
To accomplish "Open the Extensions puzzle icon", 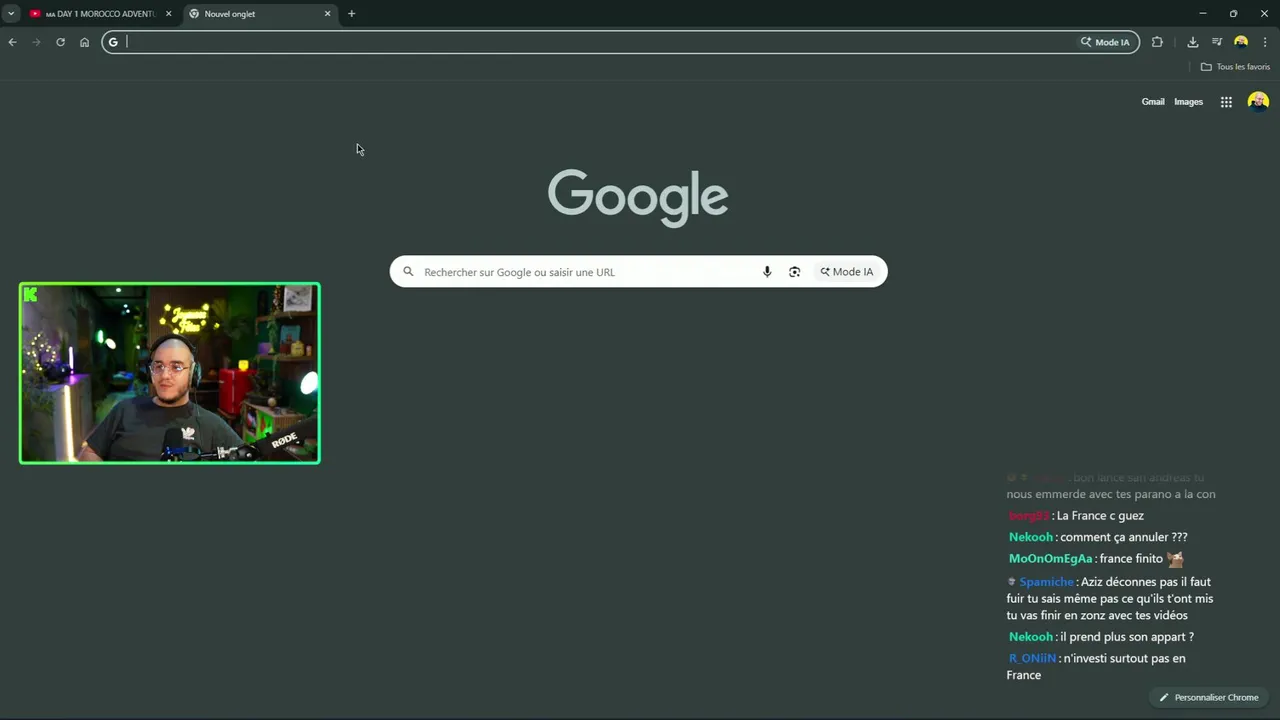I will coord(1157,42).
